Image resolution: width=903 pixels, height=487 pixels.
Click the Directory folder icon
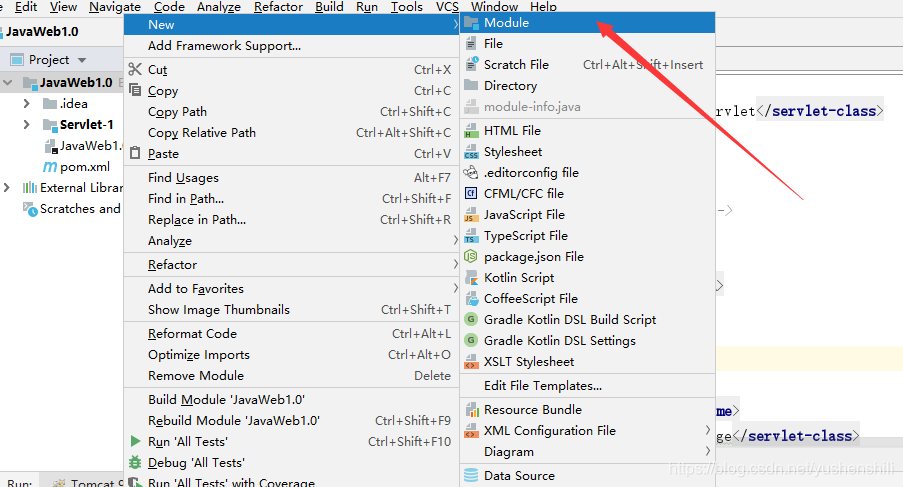click(x=471, y=85)
